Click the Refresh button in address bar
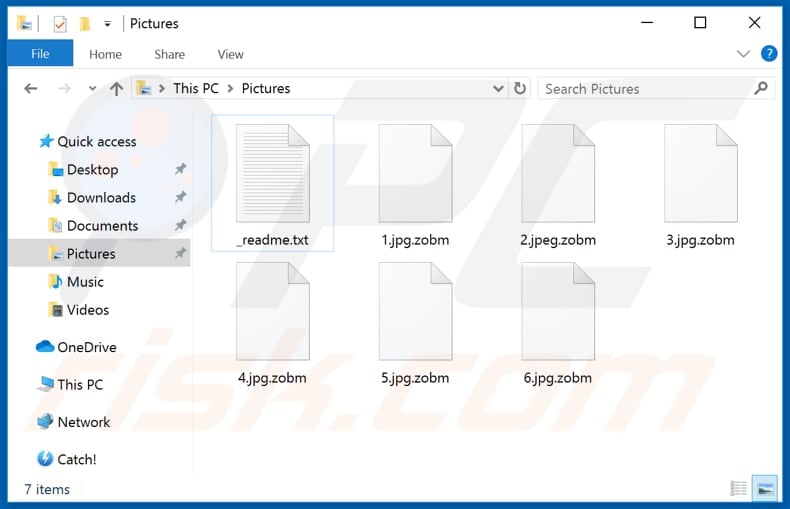The image size is (790, 509). (520, 88)
